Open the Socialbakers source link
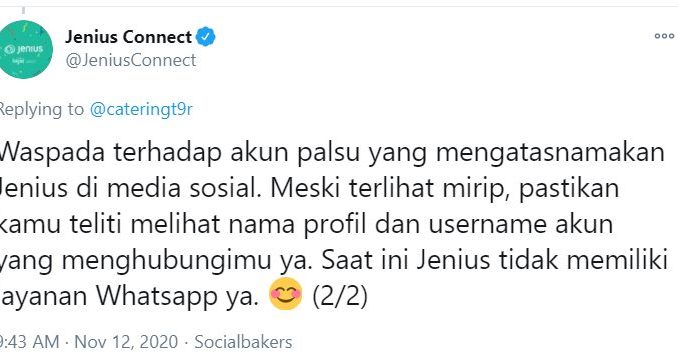 tap(243, 342)
